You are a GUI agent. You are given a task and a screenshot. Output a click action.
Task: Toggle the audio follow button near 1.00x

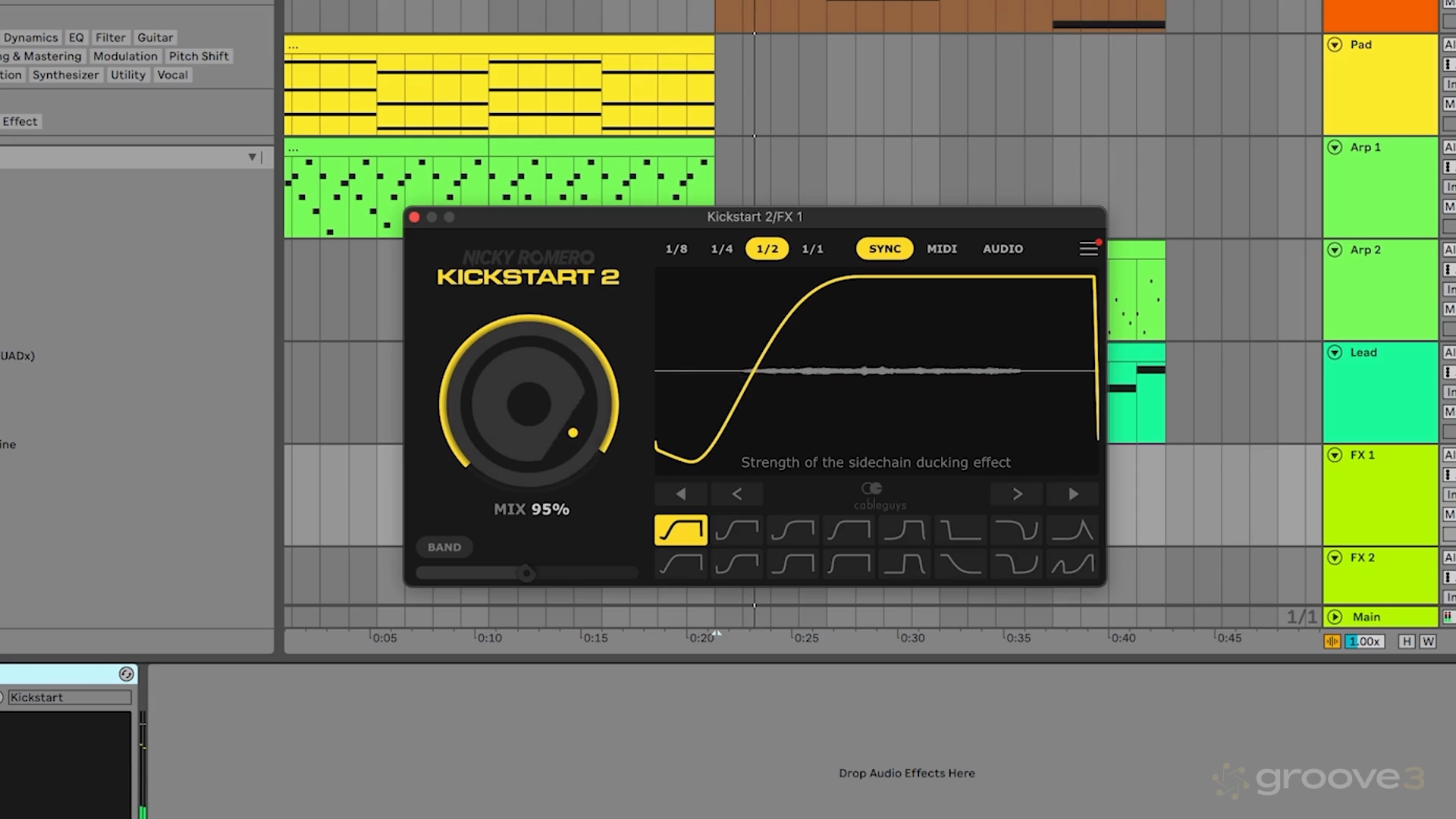click(x=1332, y=642)
